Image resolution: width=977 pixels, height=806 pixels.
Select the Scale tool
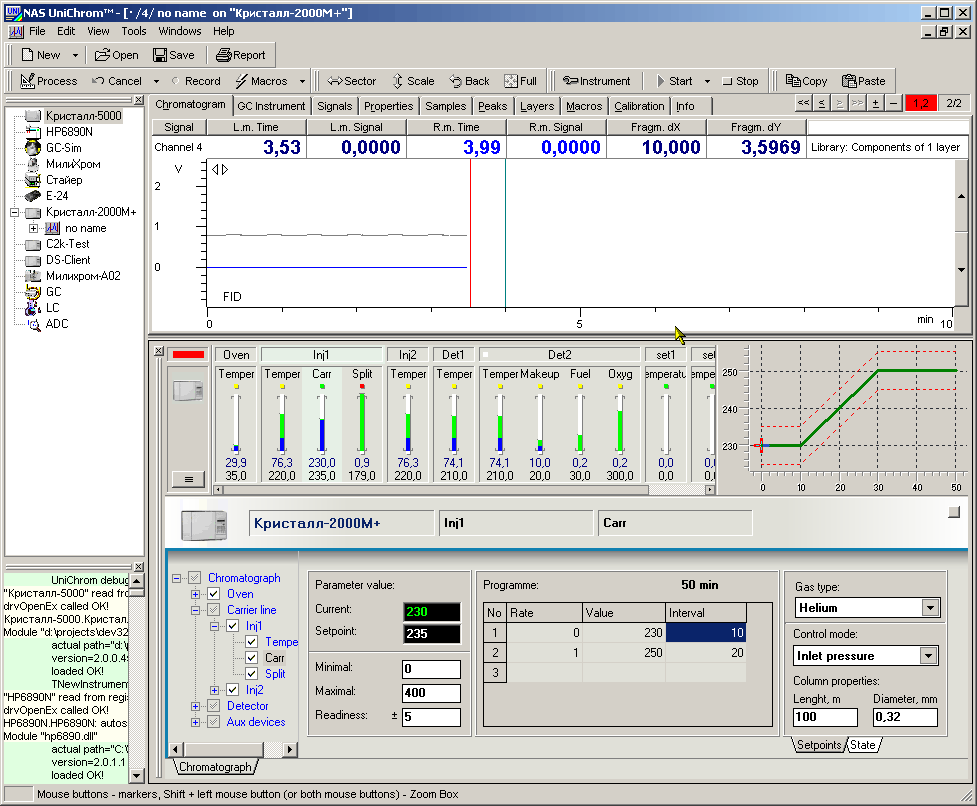(x=413, y=81)
